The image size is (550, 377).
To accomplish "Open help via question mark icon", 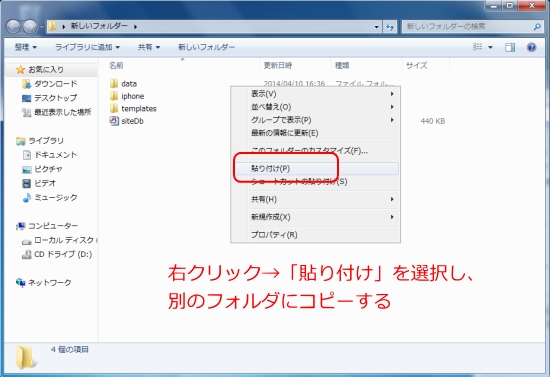I will (531, 47).
